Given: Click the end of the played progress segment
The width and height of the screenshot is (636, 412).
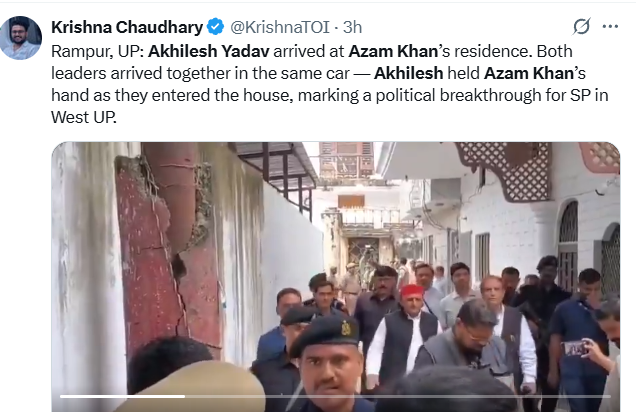Looking at the screenshot, I should point(185,396).
